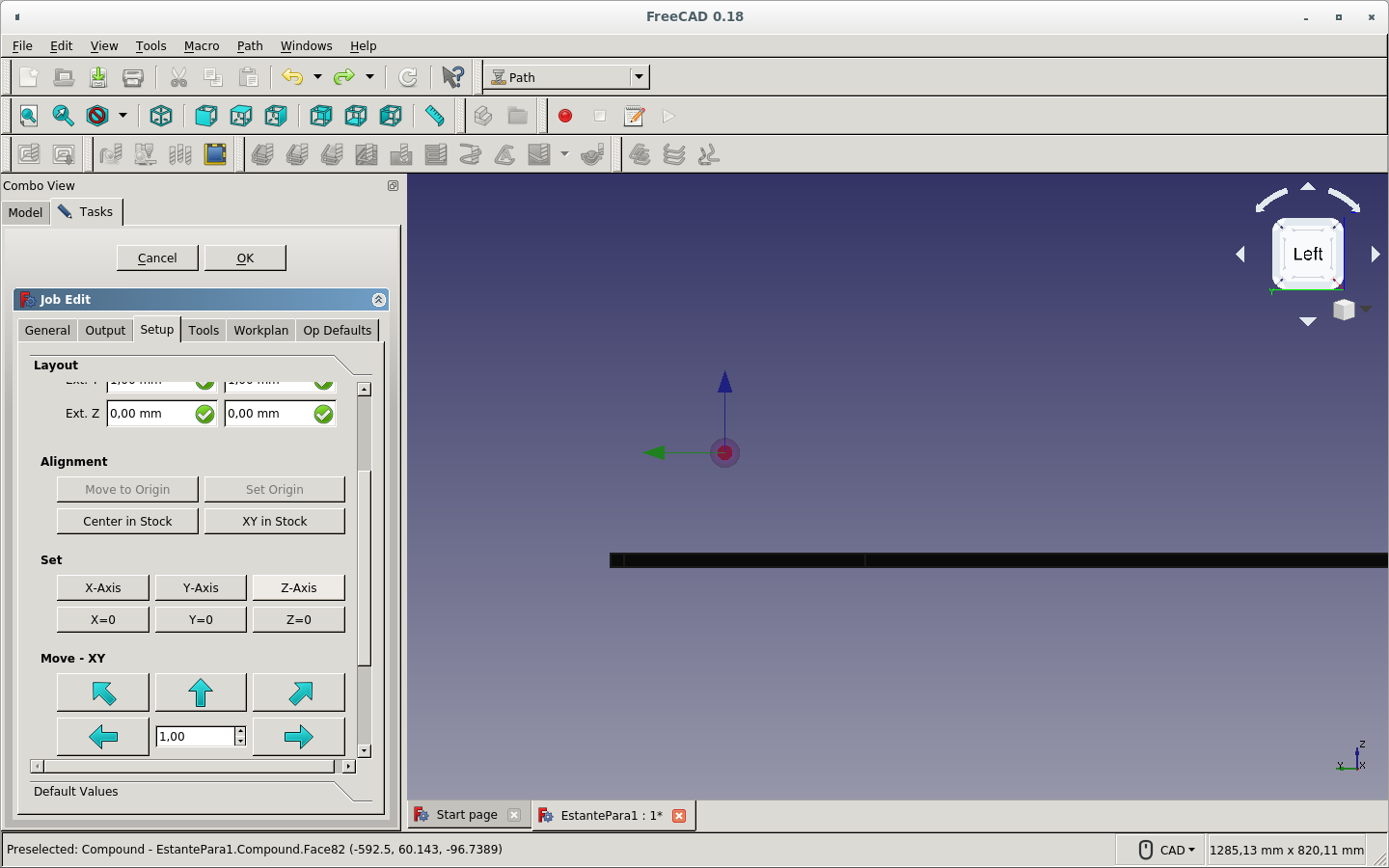Open the Redo history dropdown arrow
The image size is (1389, 868).
369,77
